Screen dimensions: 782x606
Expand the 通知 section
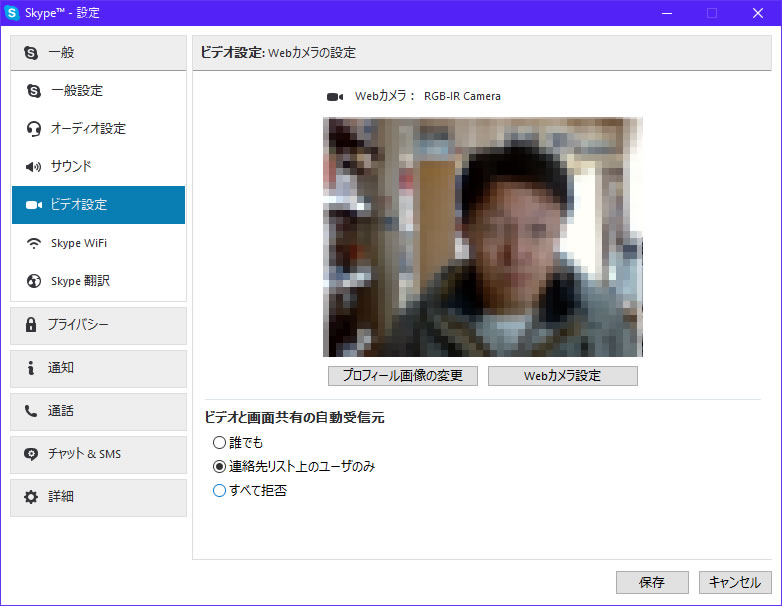[x=98, y=369]
